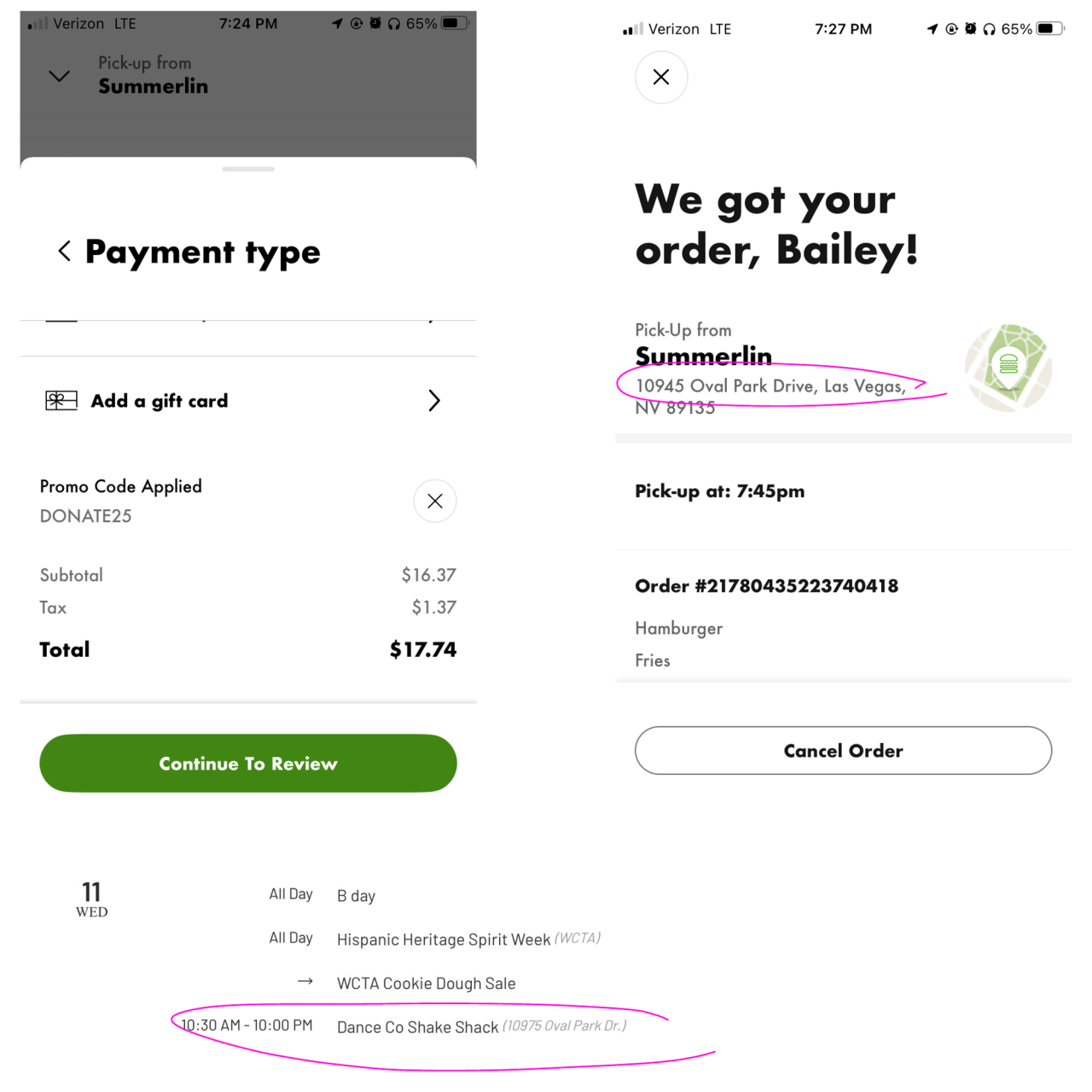Tap the headphones icon in left status bar

click(x=393, y=24)
